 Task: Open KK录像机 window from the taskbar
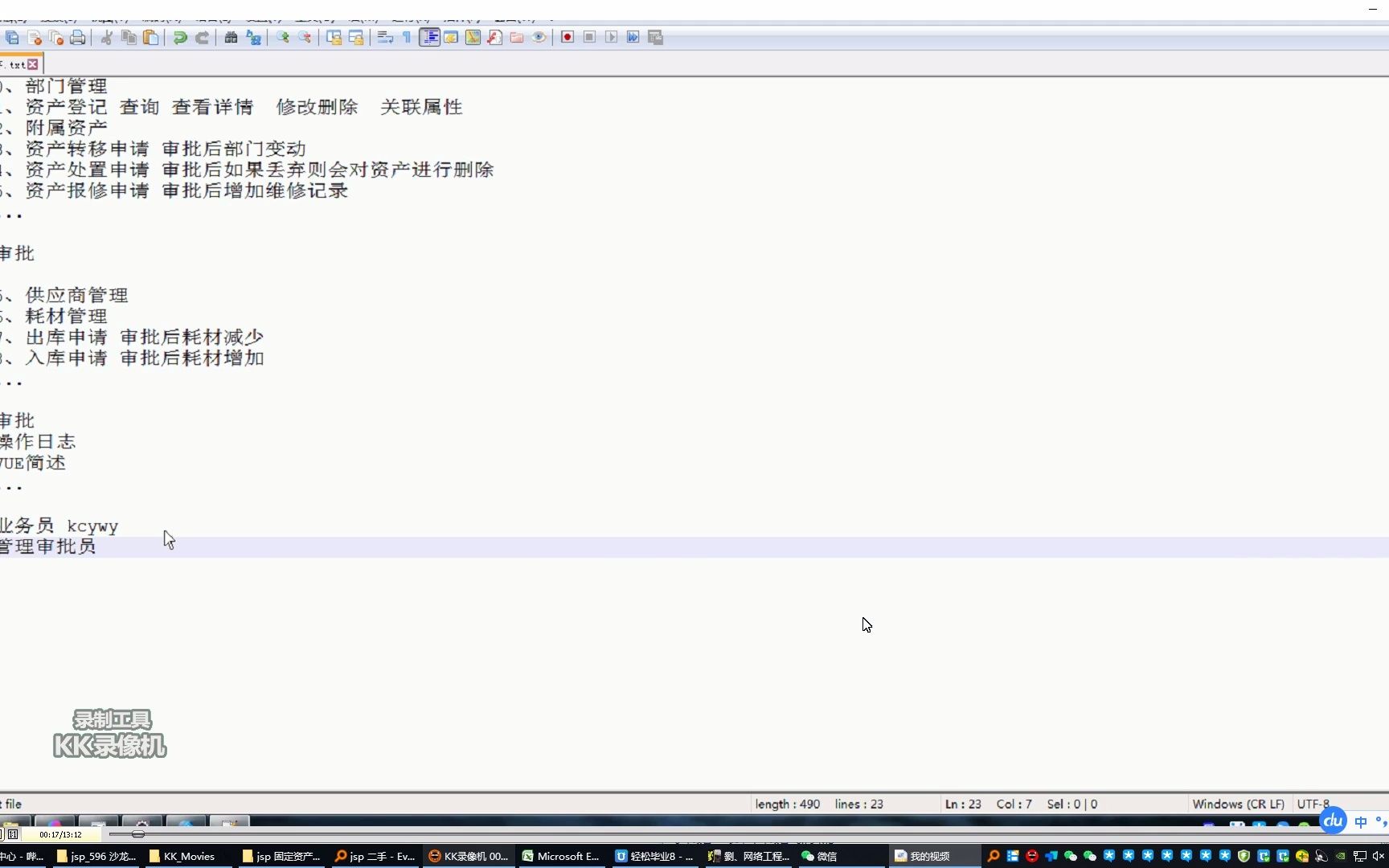[468, 856]
